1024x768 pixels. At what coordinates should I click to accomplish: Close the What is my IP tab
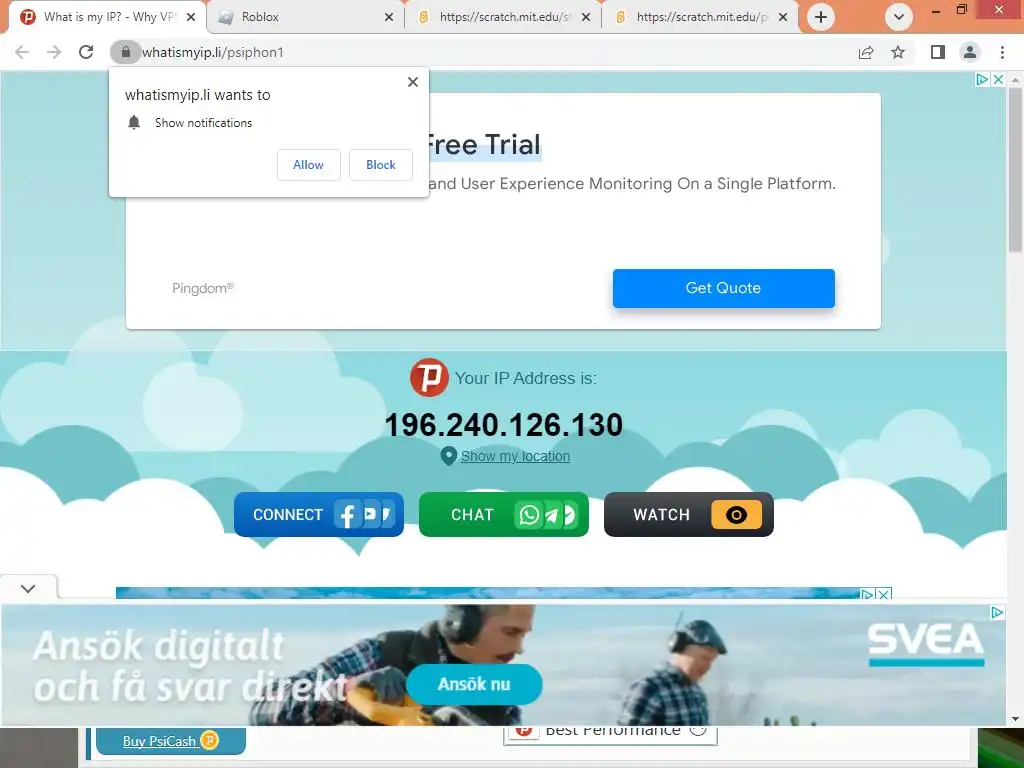191,17
